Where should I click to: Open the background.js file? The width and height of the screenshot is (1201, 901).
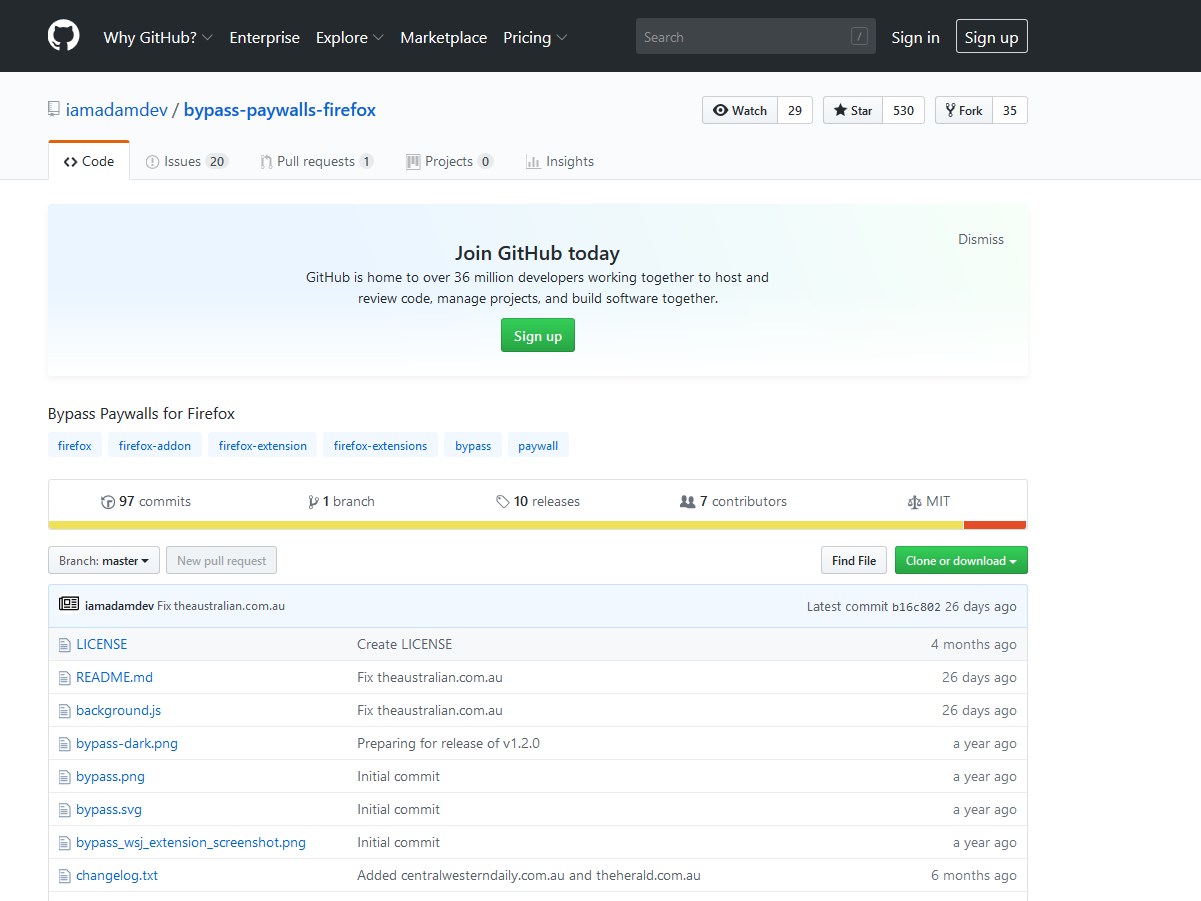118,710
